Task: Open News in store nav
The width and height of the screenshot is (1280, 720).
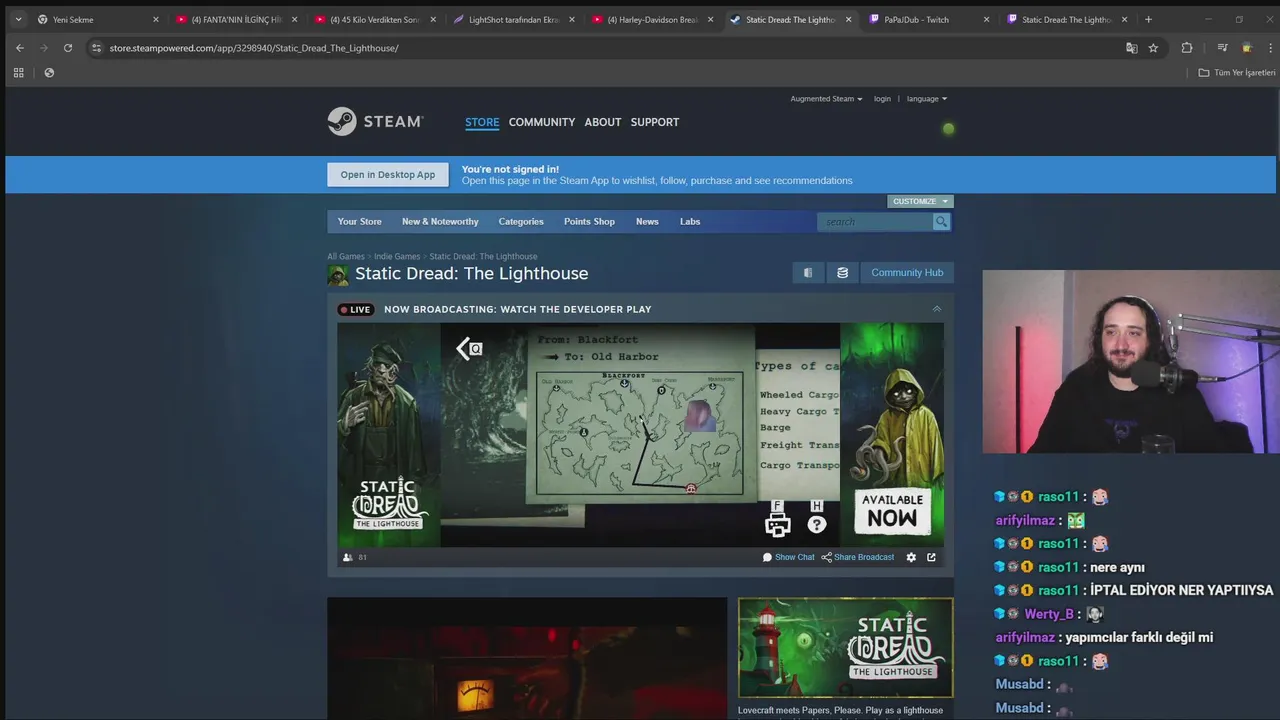Action: tap(647, 221)
